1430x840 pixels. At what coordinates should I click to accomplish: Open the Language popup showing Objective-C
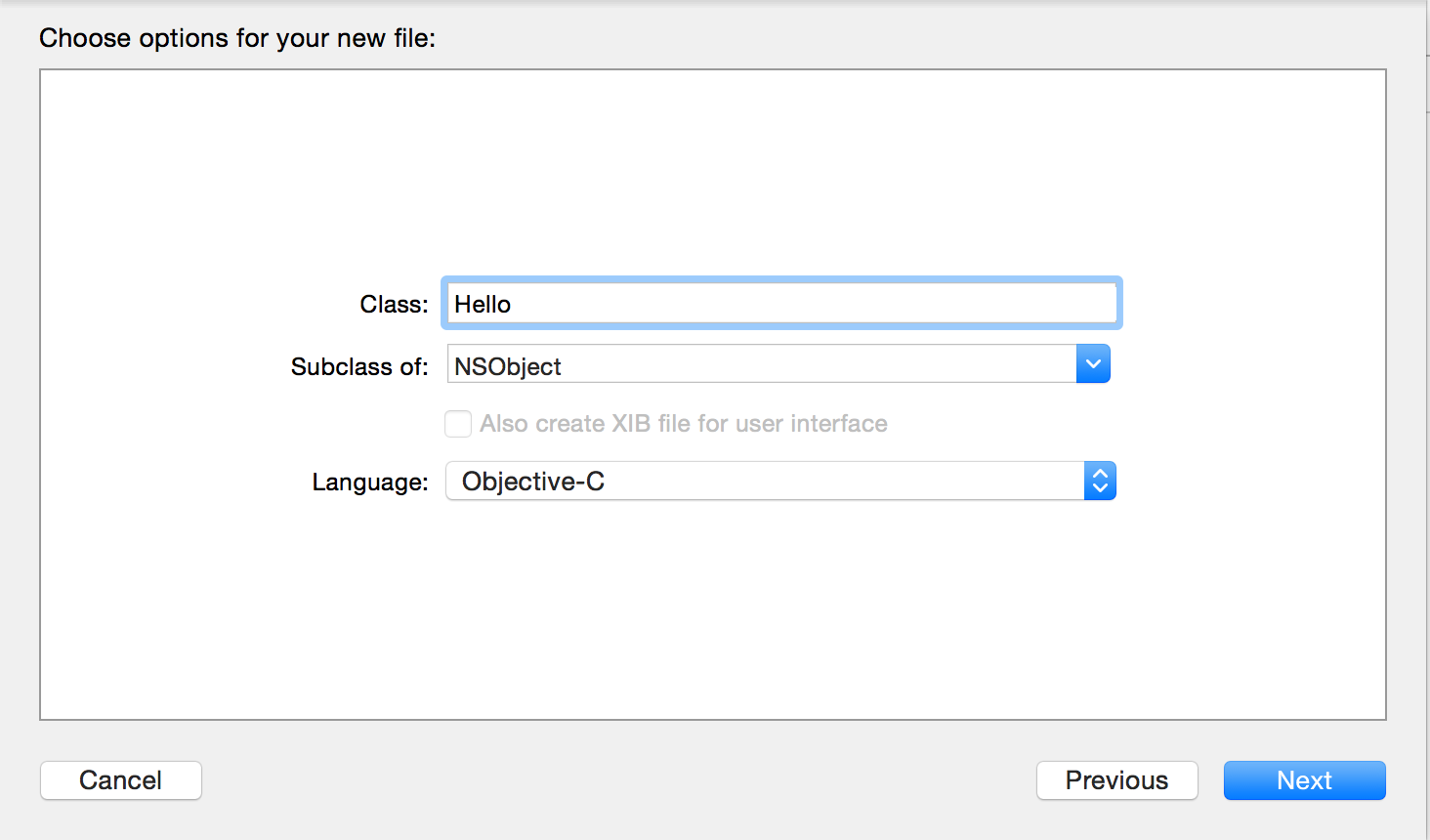click(780, 481)
